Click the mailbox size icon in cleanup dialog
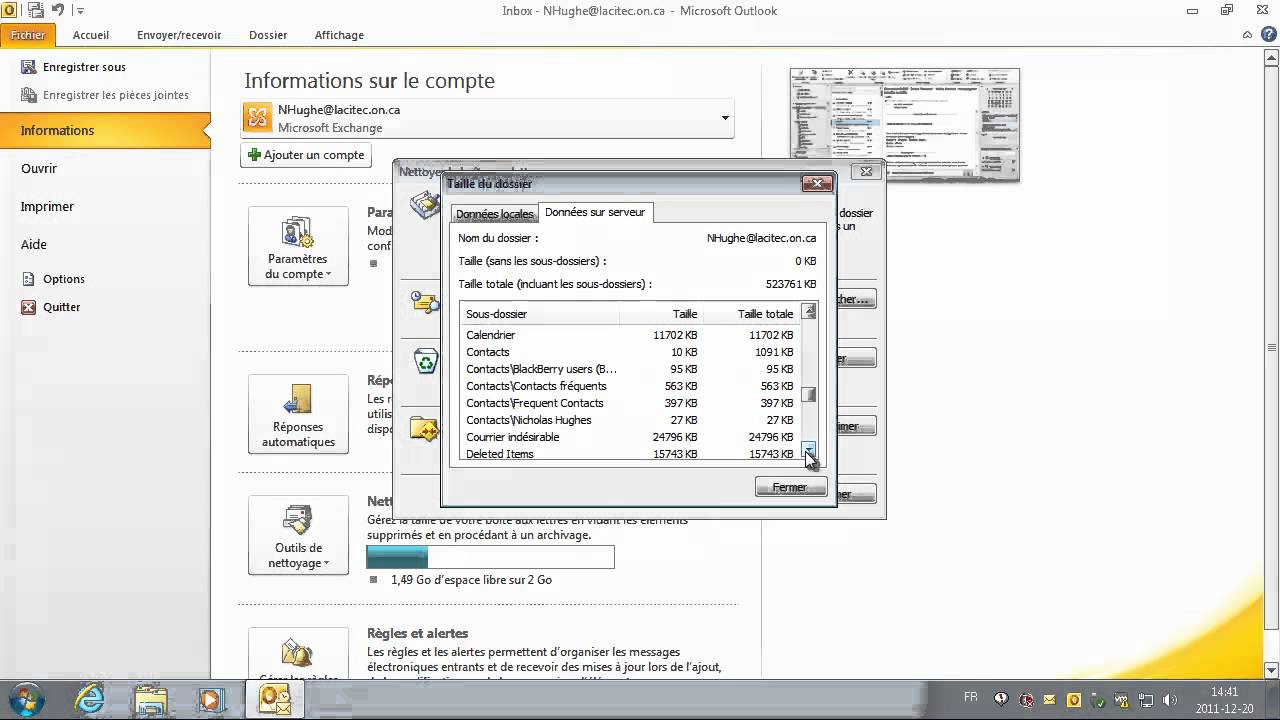The image size is (1280, 720). [425, 206]
